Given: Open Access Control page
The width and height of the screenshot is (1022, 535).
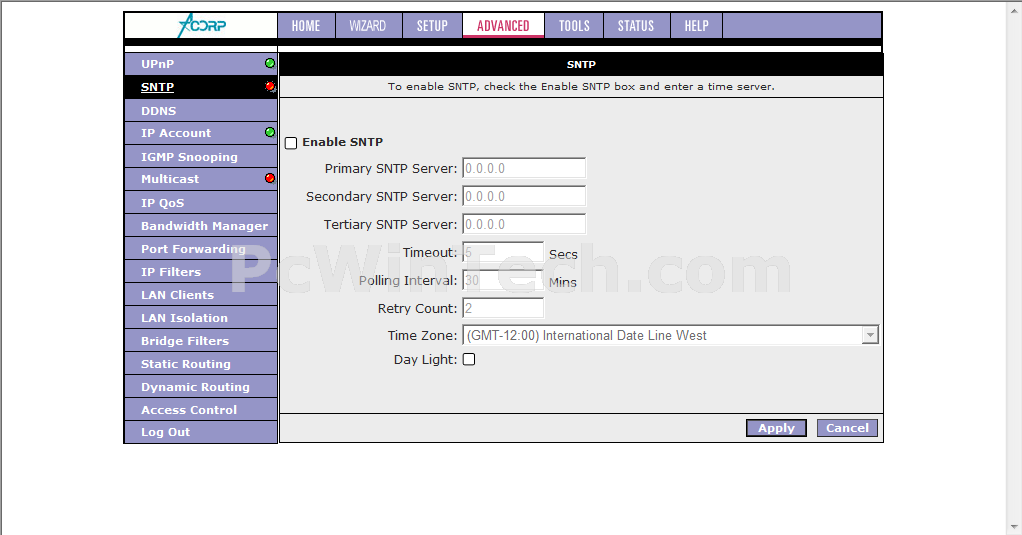Looking at the screenshot, I should click(201, 410).
